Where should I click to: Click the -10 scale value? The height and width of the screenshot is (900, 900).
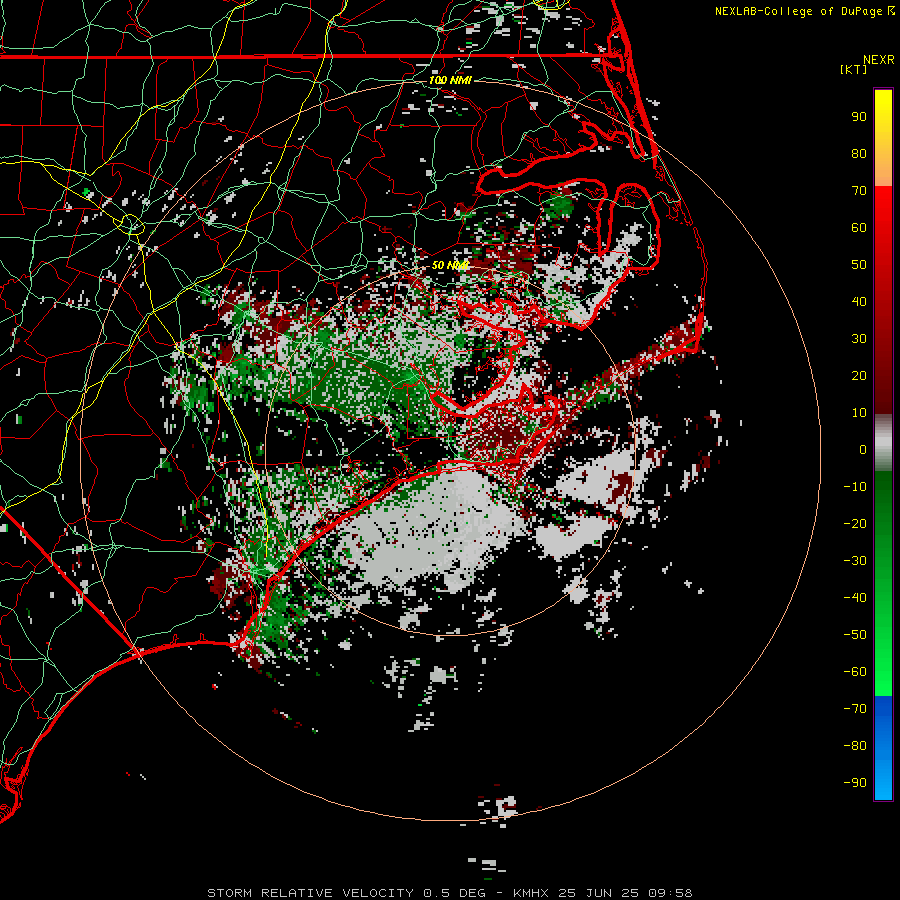(x=855, y=487)
